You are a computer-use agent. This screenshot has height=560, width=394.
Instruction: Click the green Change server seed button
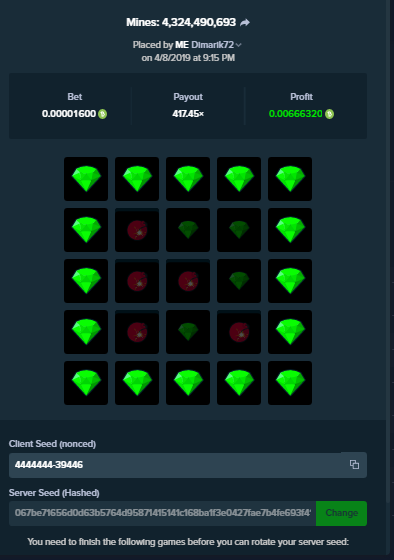coord(341,513)
